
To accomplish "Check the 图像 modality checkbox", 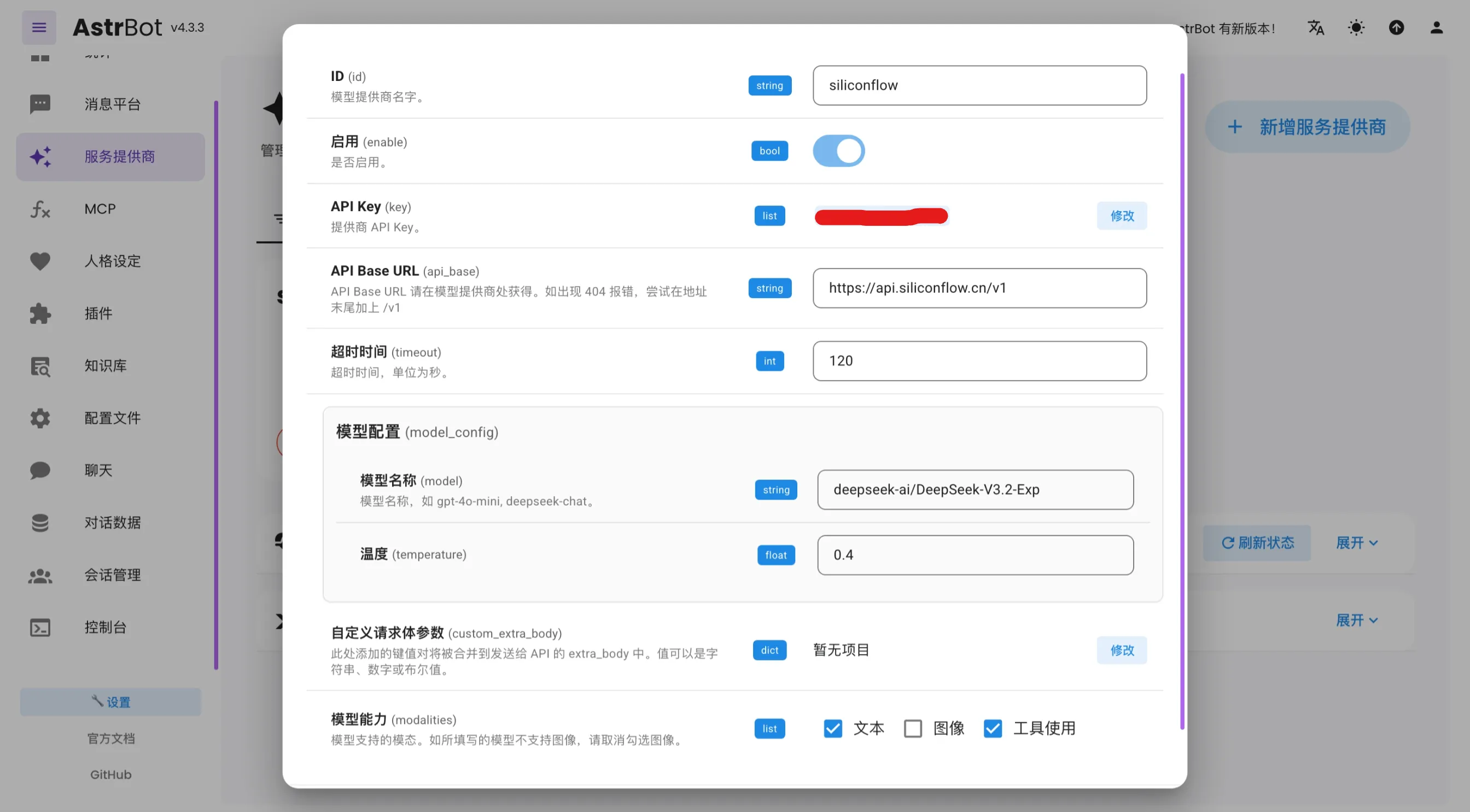I will 913,728.
